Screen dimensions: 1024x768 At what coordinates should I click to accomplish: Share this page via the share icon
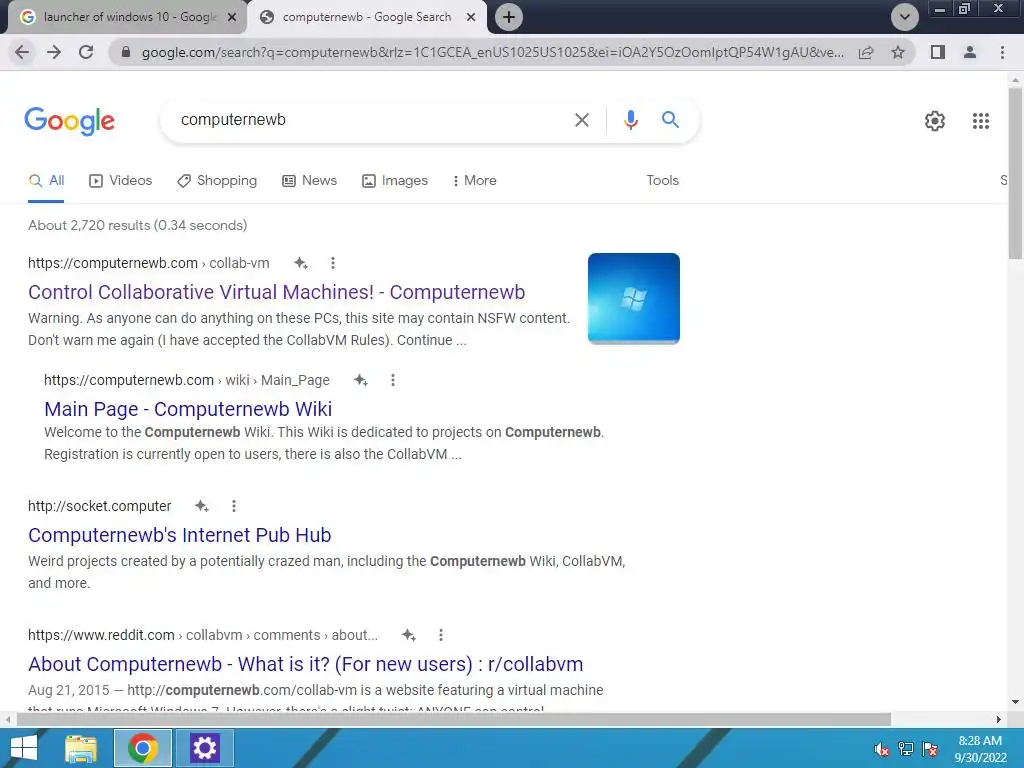866,52
